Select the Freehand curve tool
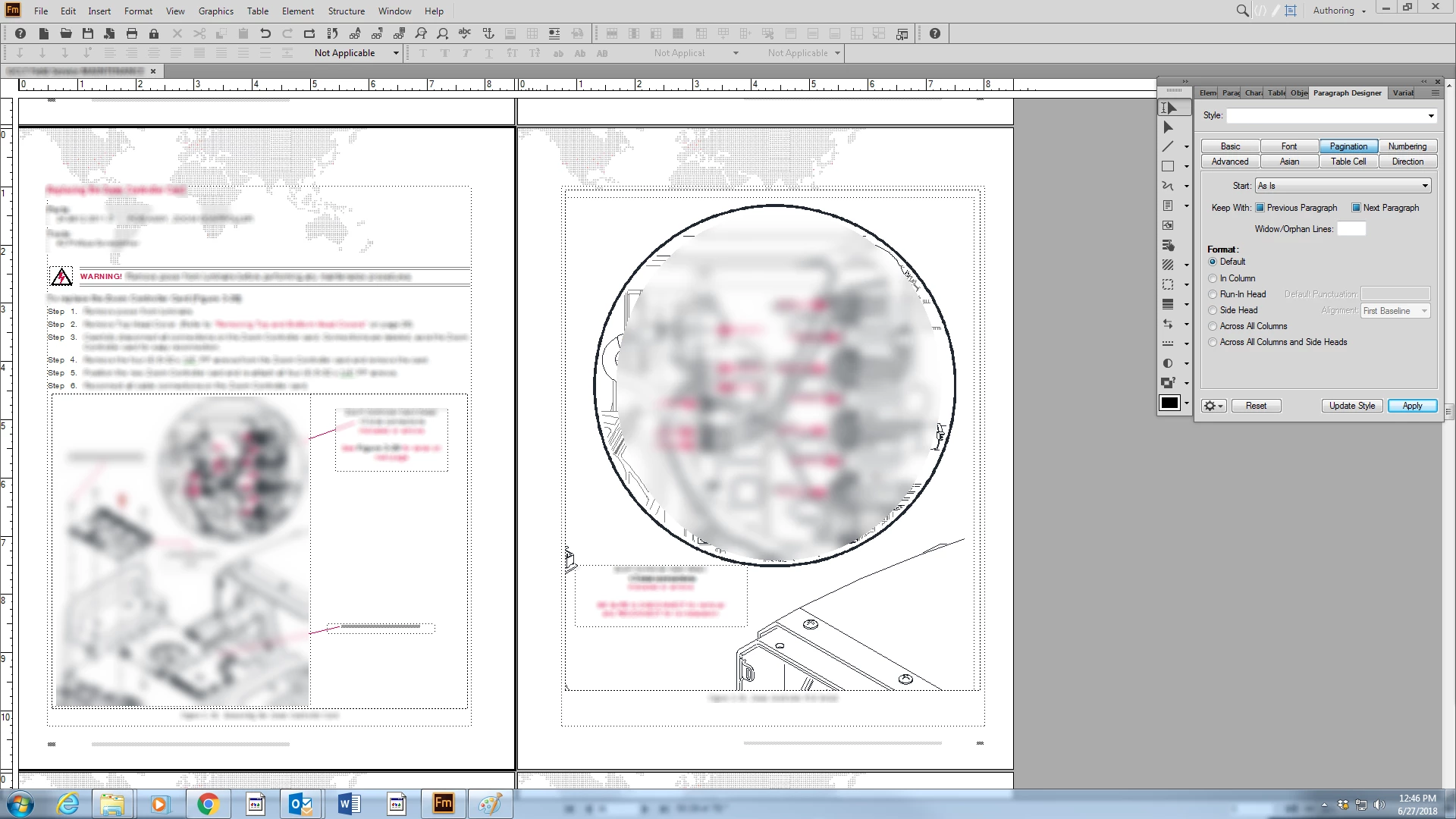The height and width of the screenshot is (819, 1456). tap(1168, 187)
